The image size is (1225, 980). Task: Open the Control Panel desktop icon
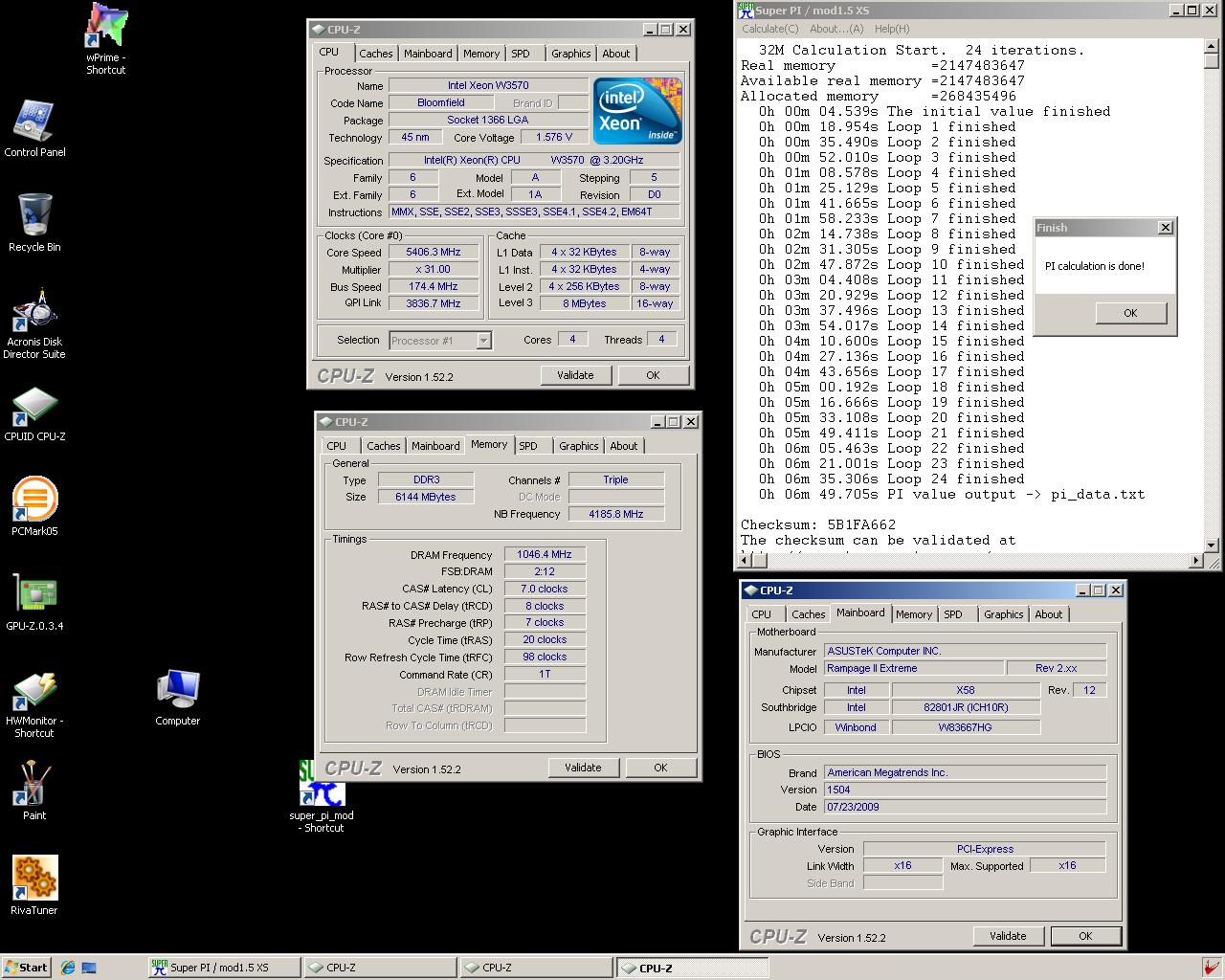(34, 128)
